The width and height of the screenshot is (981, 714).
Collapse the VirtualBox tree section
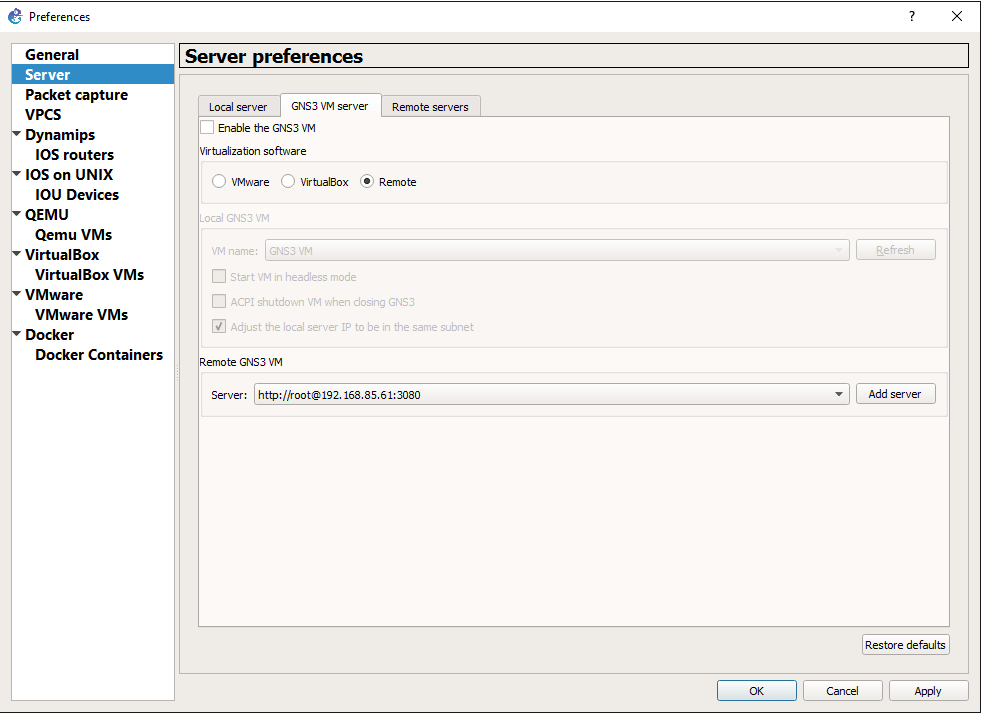pos(17,254)
